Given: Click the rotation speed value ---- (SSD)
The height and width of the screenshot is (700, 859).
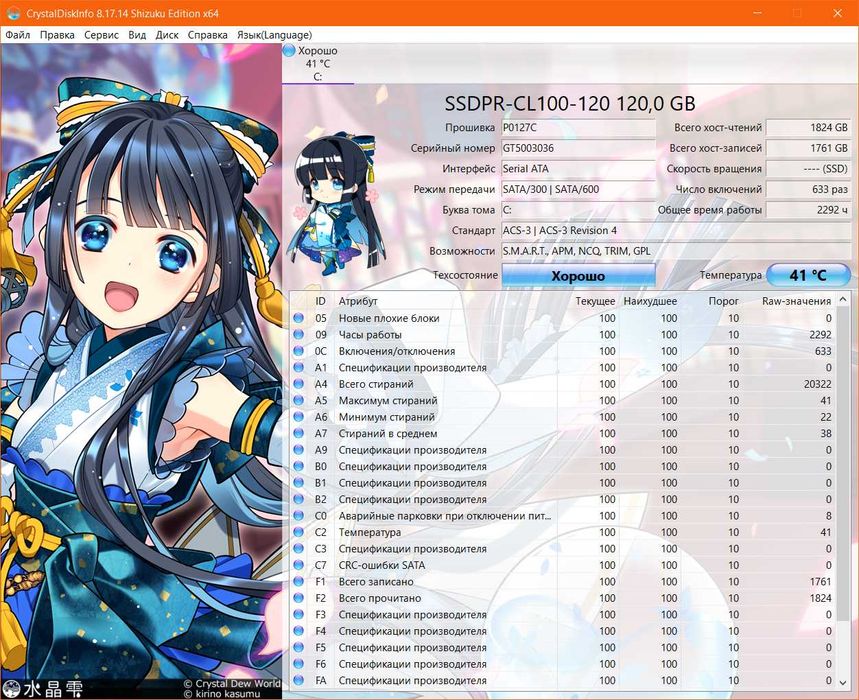Looking at the screenshot, I should click(808, 169).
